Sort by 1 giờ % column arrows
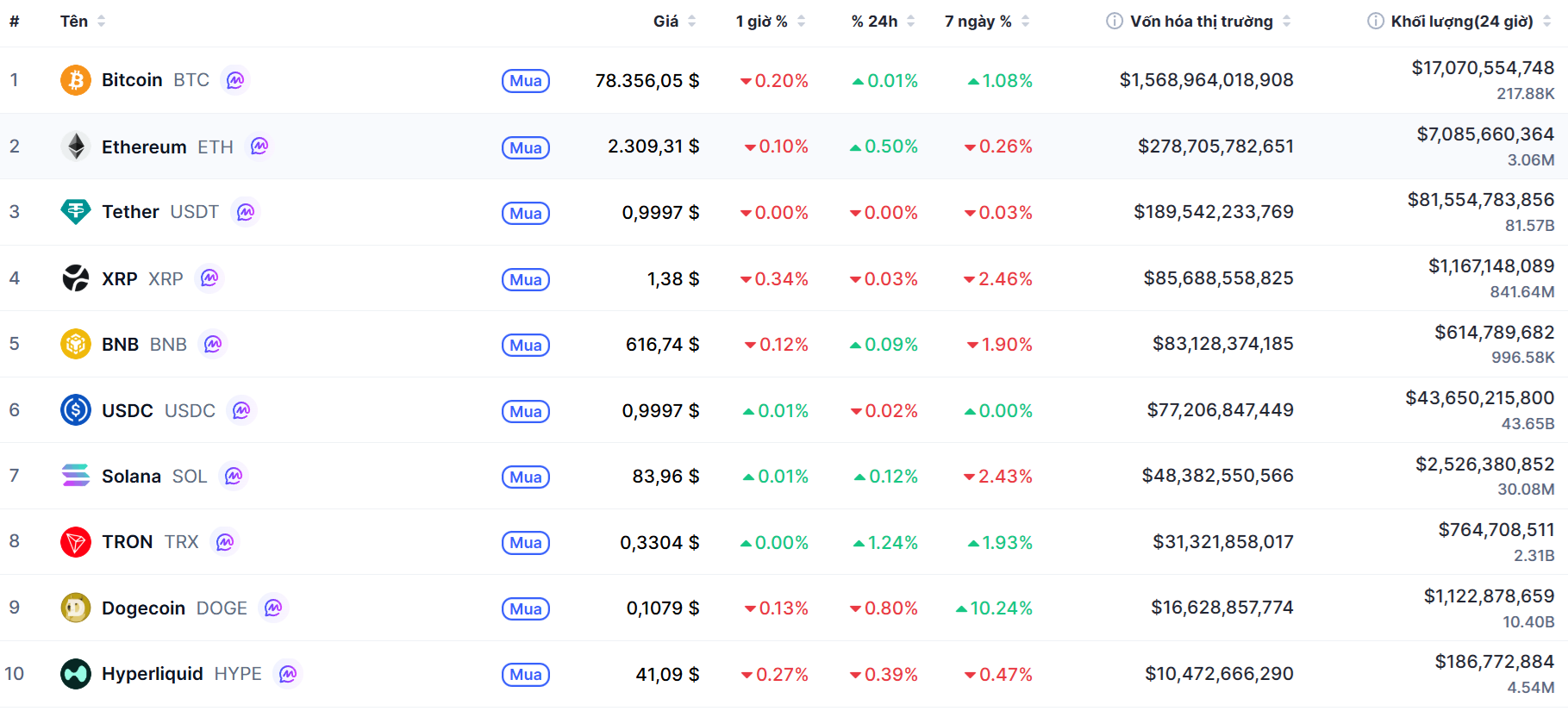 click(x=801, y=21)
